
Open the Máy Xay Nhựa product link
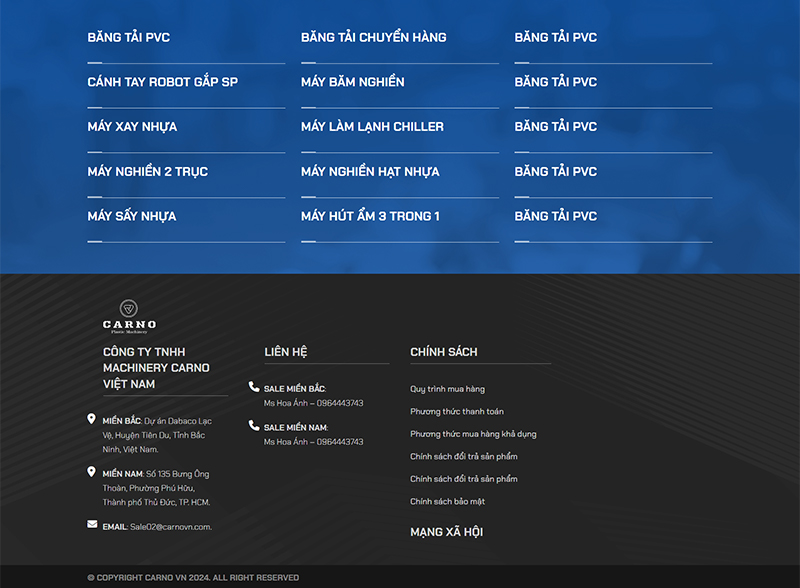132,127
